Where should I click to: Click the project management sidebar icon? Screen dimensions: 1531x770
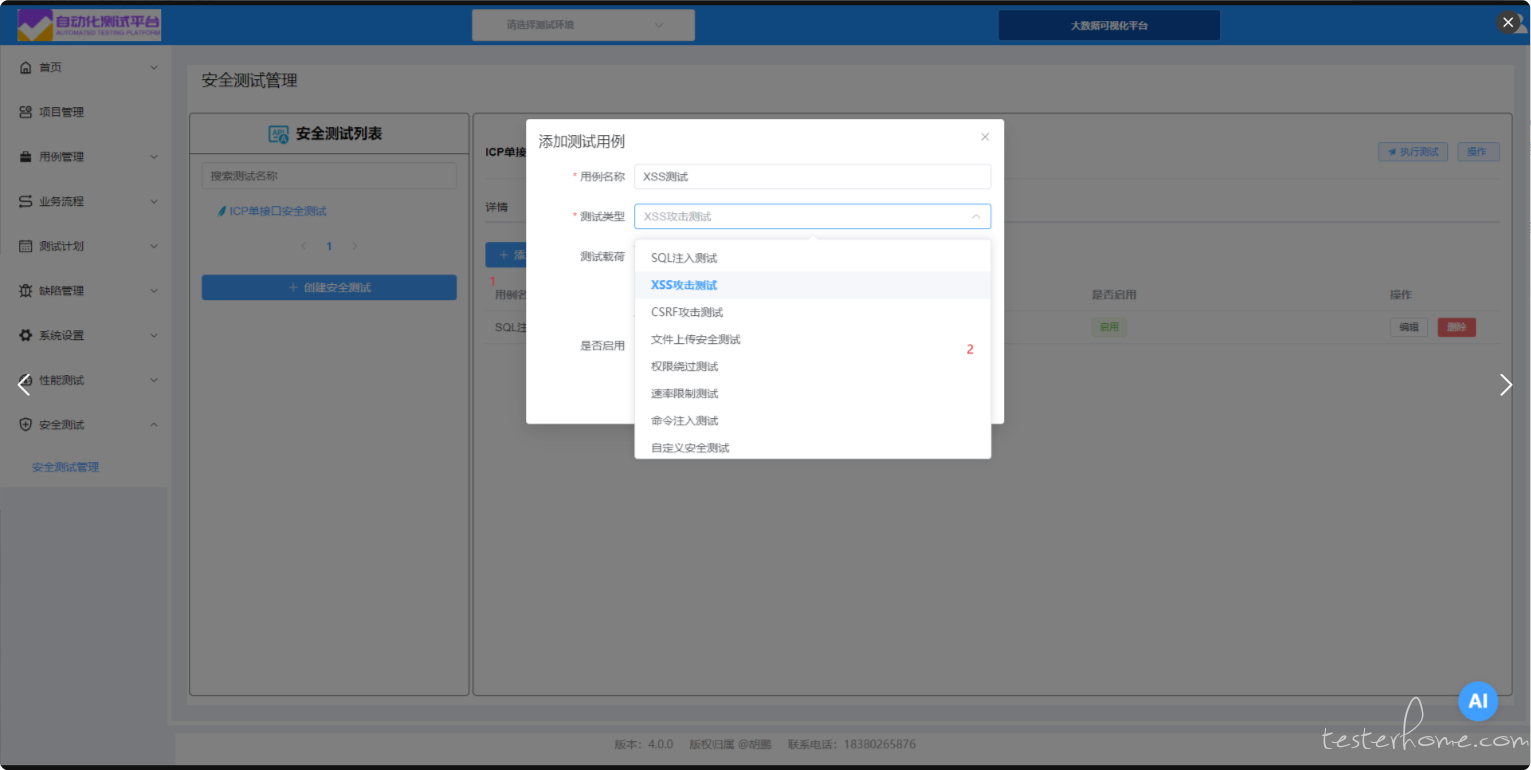coord(26,112)
